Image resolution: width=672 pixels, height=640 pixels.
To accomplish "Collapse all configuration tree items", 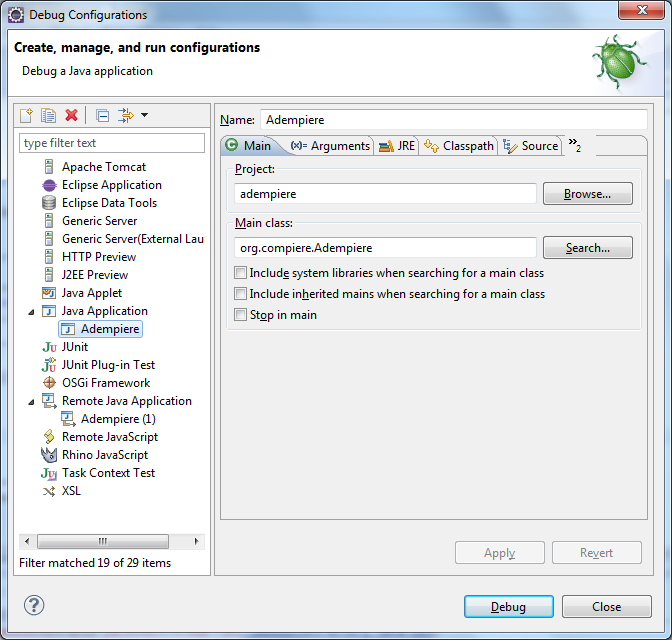I will pos(102,116).
